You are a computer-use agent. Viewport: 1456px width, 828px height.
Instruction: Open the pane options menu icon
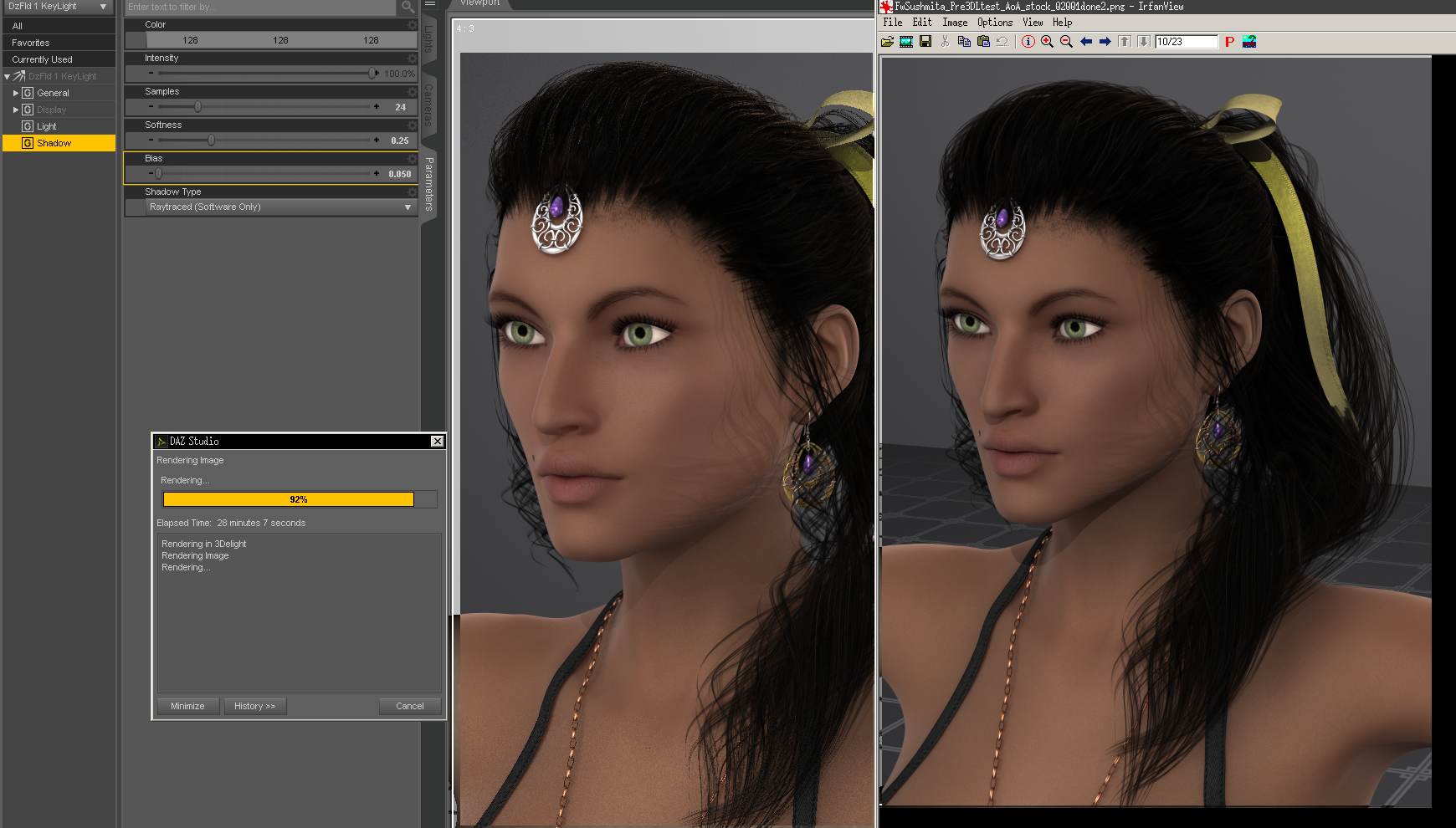[x=430, y=4]
